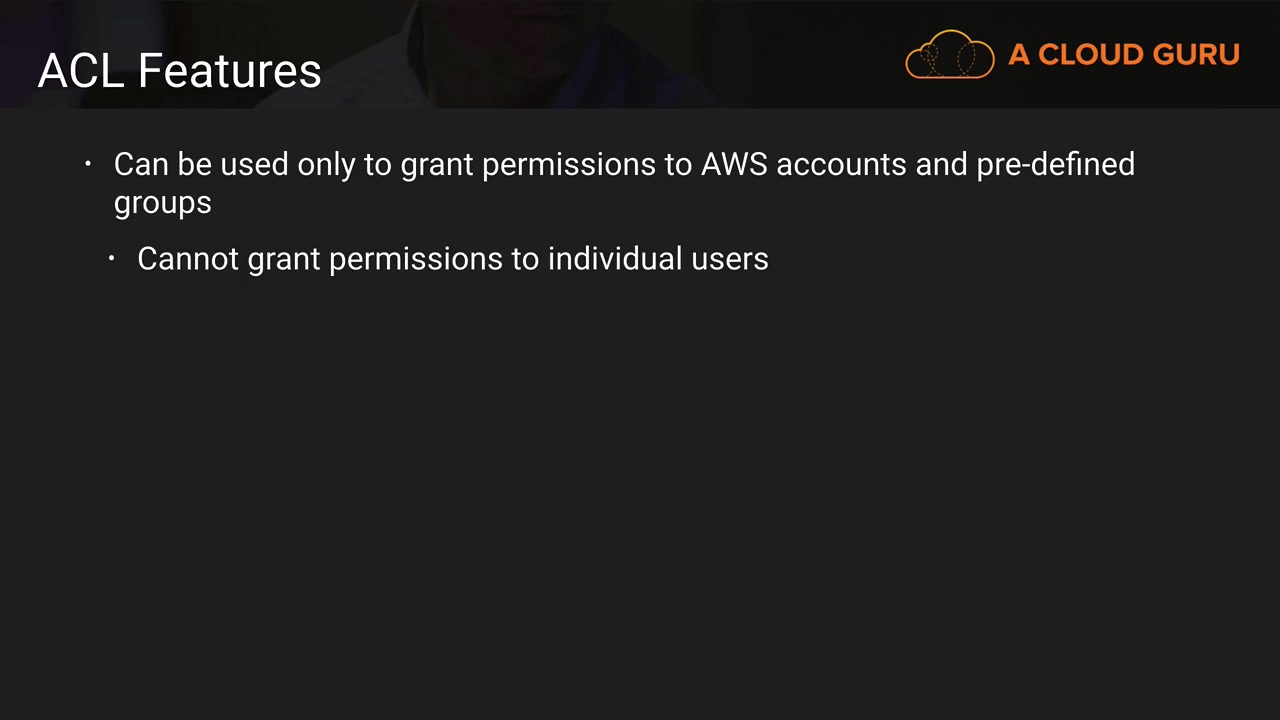
Task: Click the word "AWS" in the first bullet
Action: tap(733, 164)
